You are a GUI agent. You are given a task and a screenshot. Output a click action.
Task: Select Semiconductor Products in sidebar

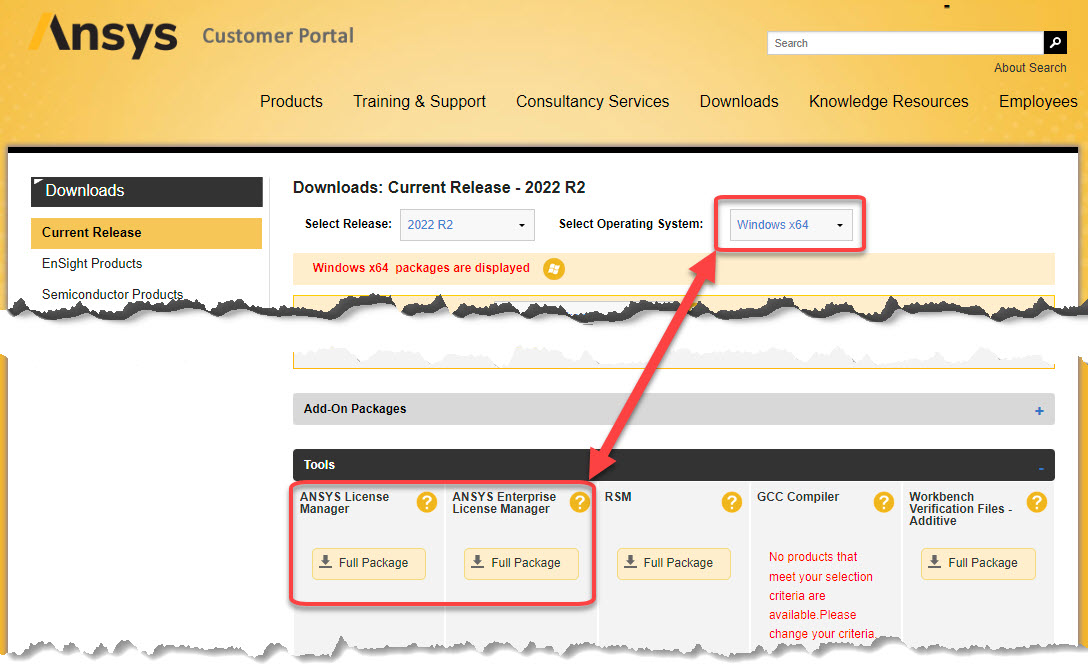coord(112,294)
